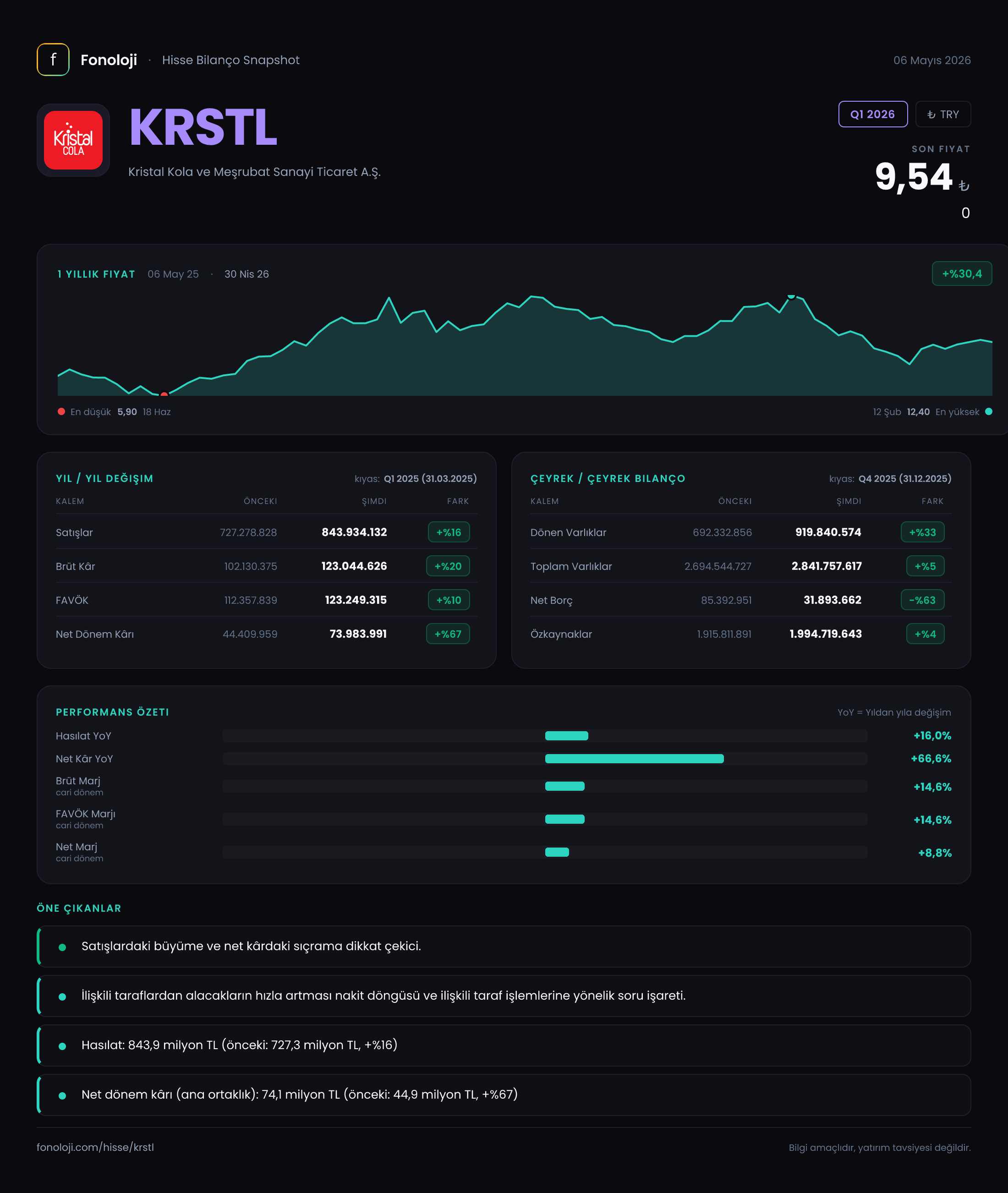Click highlight 'Net dönem kârı (ana ortaklık)'
1008x1193 pixels.
click(504, 1094)
